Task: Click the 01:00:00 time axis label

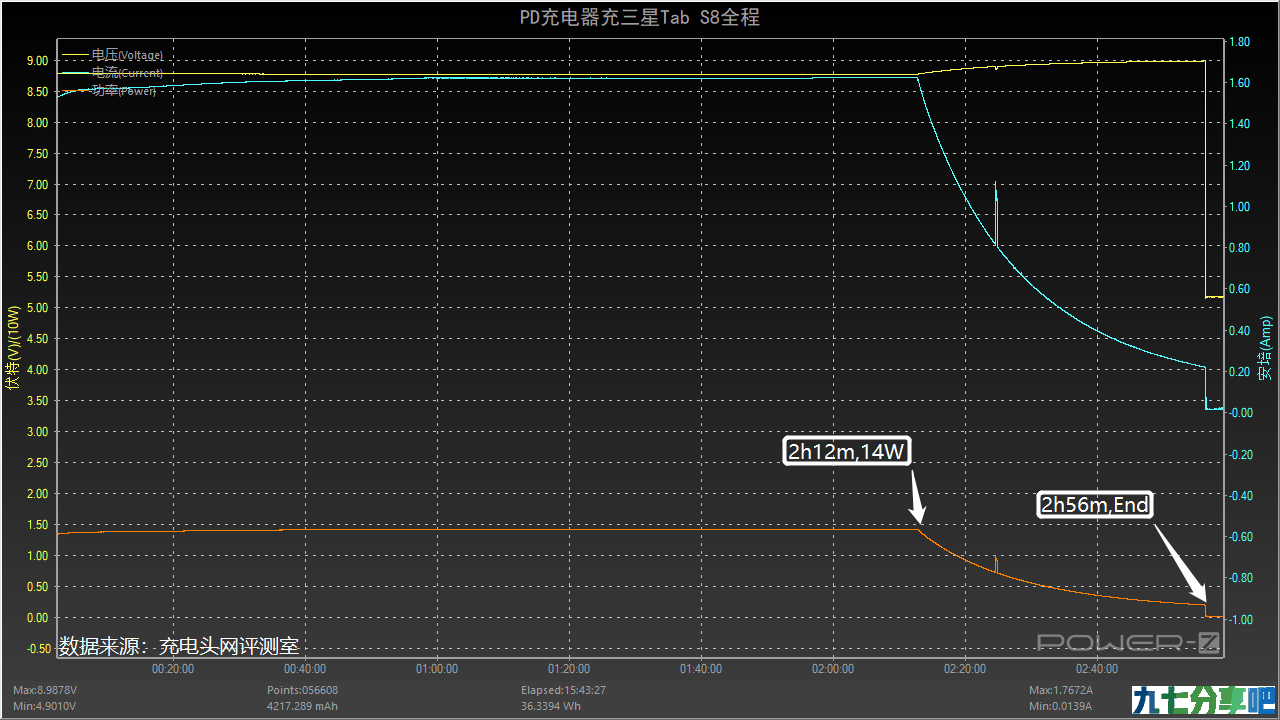Action: pyautogui.click(x=437, y=669)
